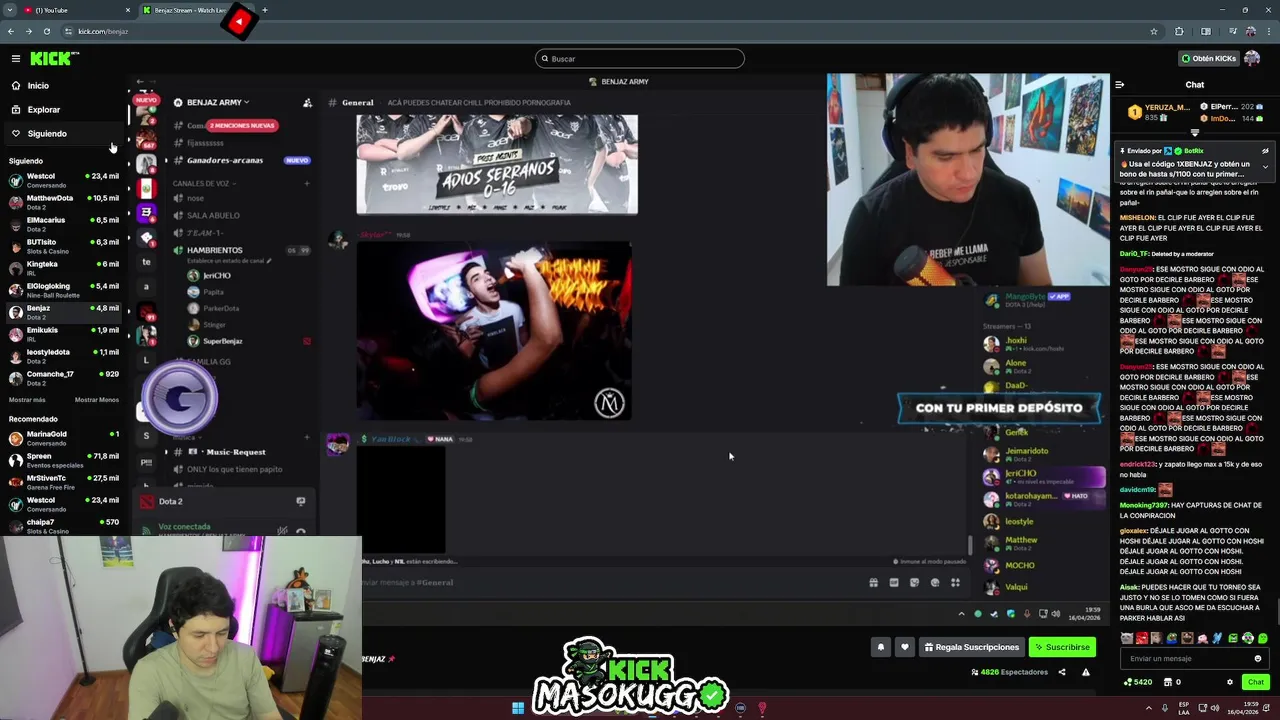This screenshot has width=1280, height=720.
Task: Open recommended channel MrStivenTc
Action: 62,482
